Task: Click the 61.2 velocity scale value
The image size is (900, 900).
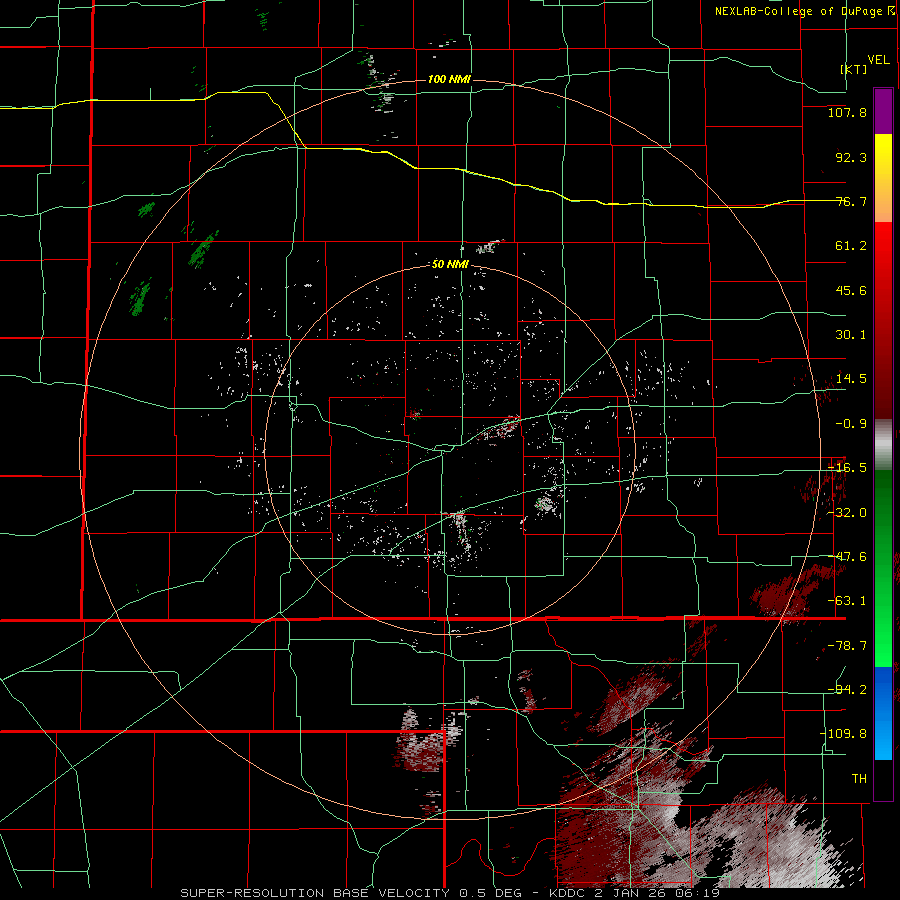Action: (851, 246)
